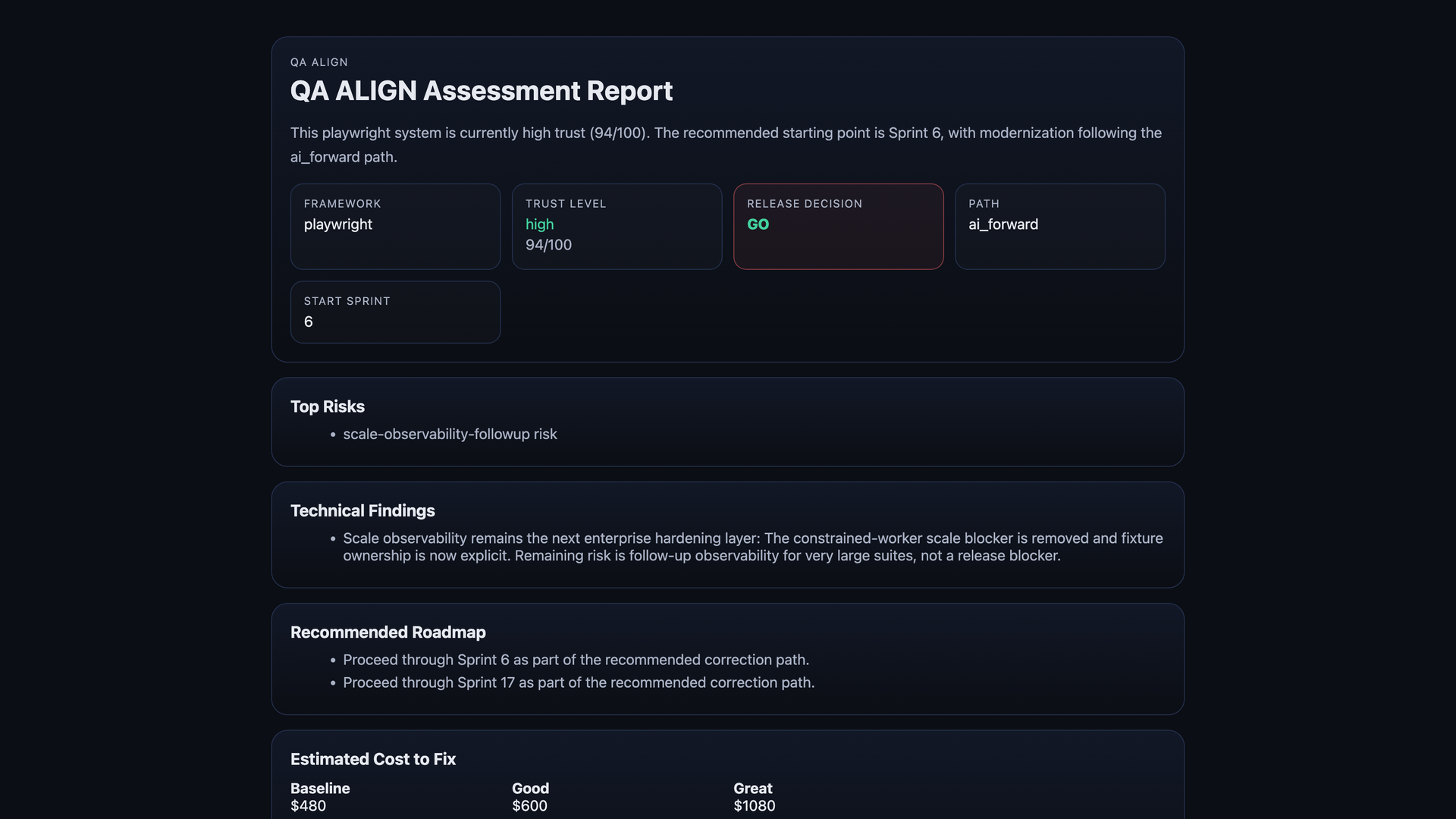
Task: Select the Baseline cost label
Action: [x=320, y=789]
